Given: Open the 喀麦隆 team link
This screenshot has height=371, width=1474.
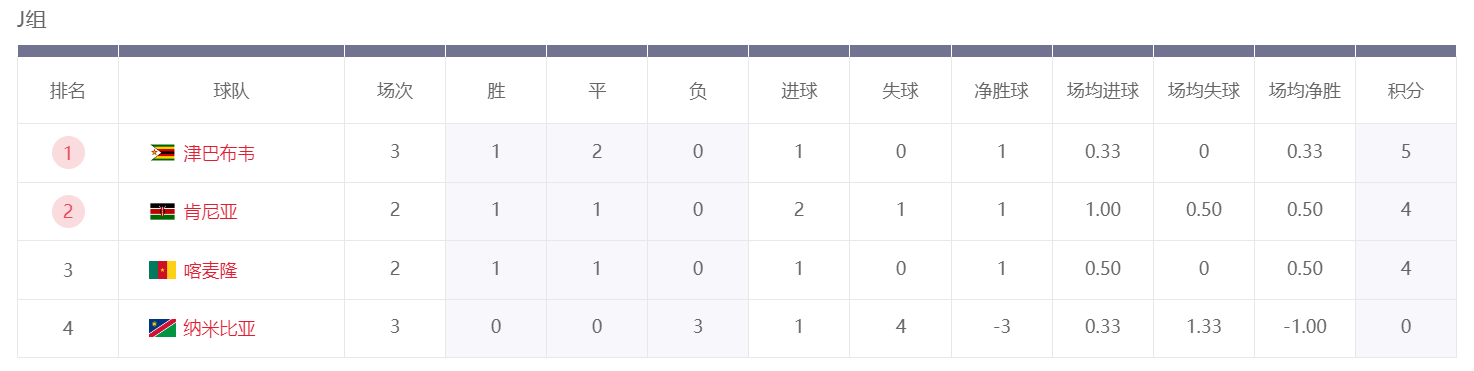Looking at the screenshot, I should coord(210,270).
